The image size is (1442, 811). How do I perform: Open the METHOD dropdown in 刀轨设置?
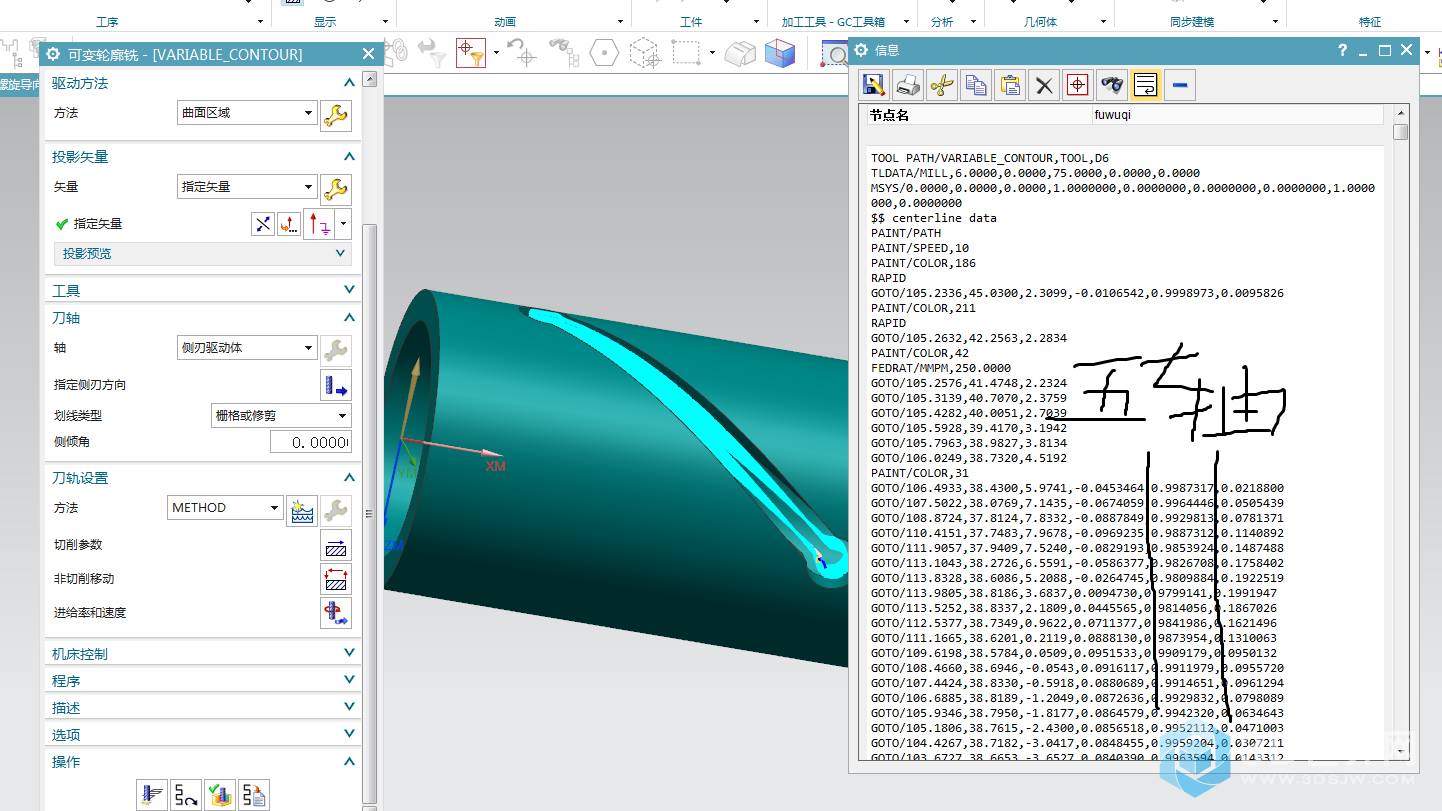click(x=226, y=508)
